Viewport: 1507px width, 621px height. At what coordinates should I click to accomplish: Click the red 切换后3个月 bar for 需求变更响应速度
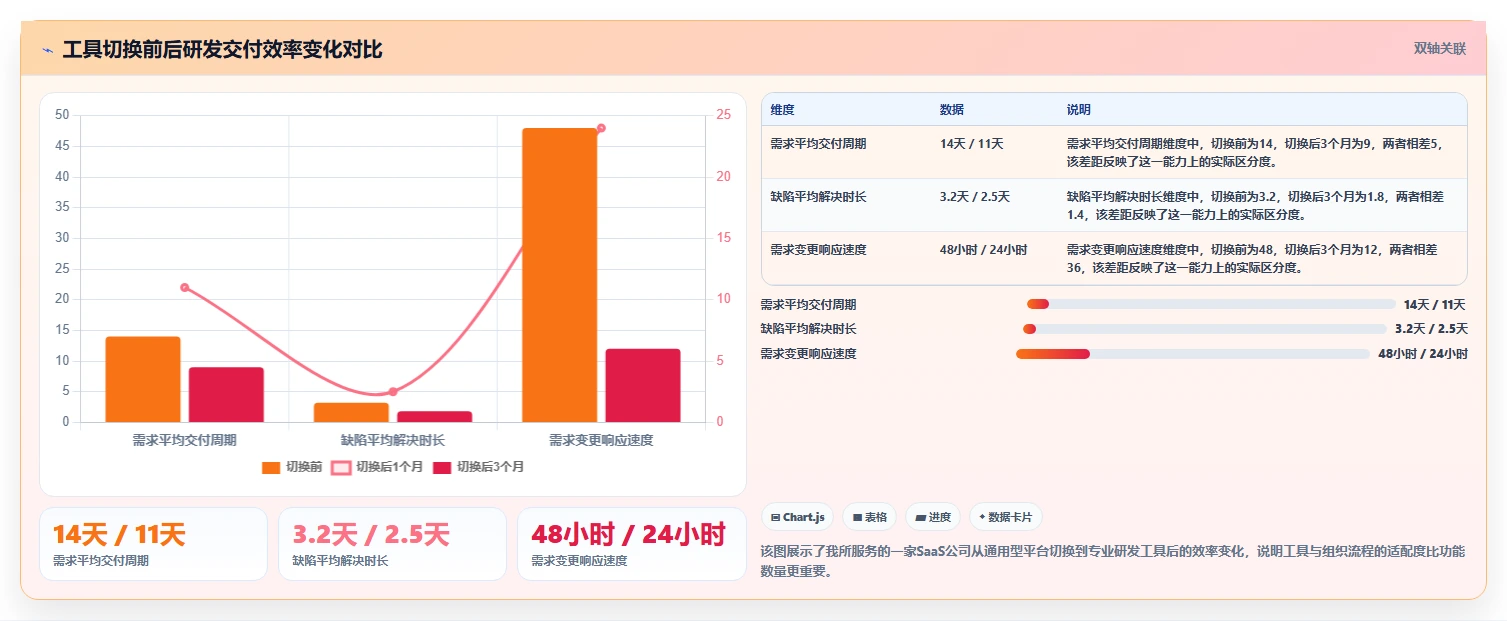tap(643, 385)
